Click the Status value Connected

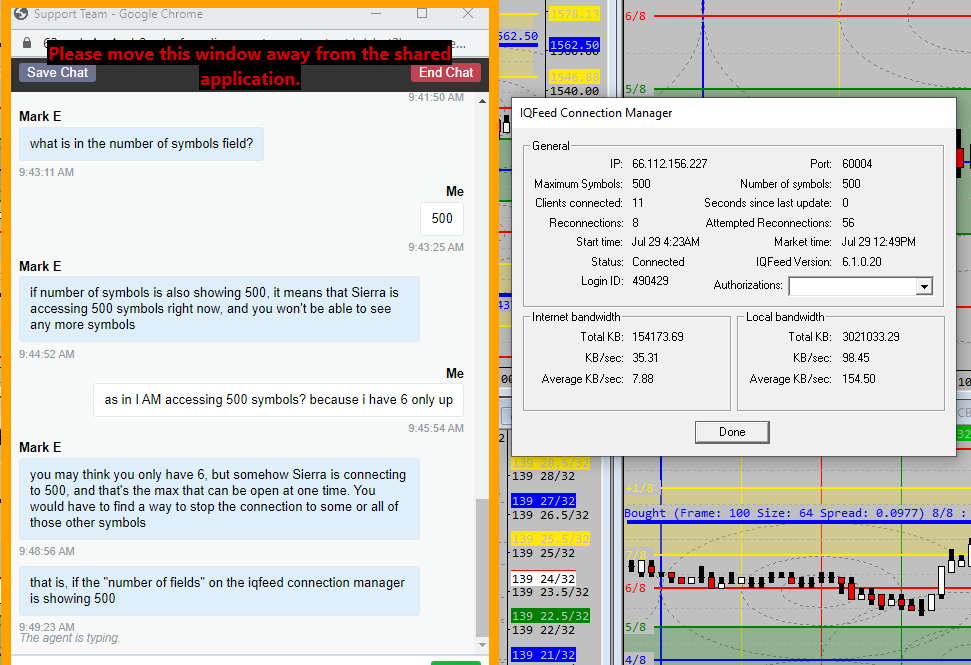point(658,261)
